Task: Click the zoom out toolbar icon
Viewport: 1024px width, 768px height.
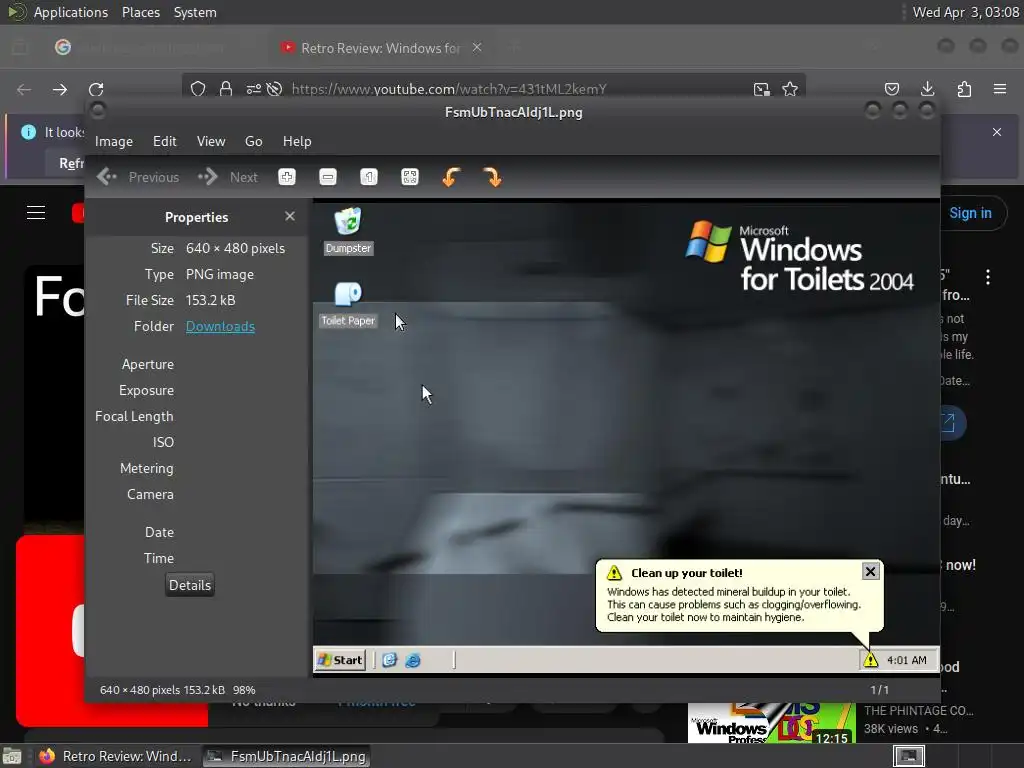Action: click(328, 177)
